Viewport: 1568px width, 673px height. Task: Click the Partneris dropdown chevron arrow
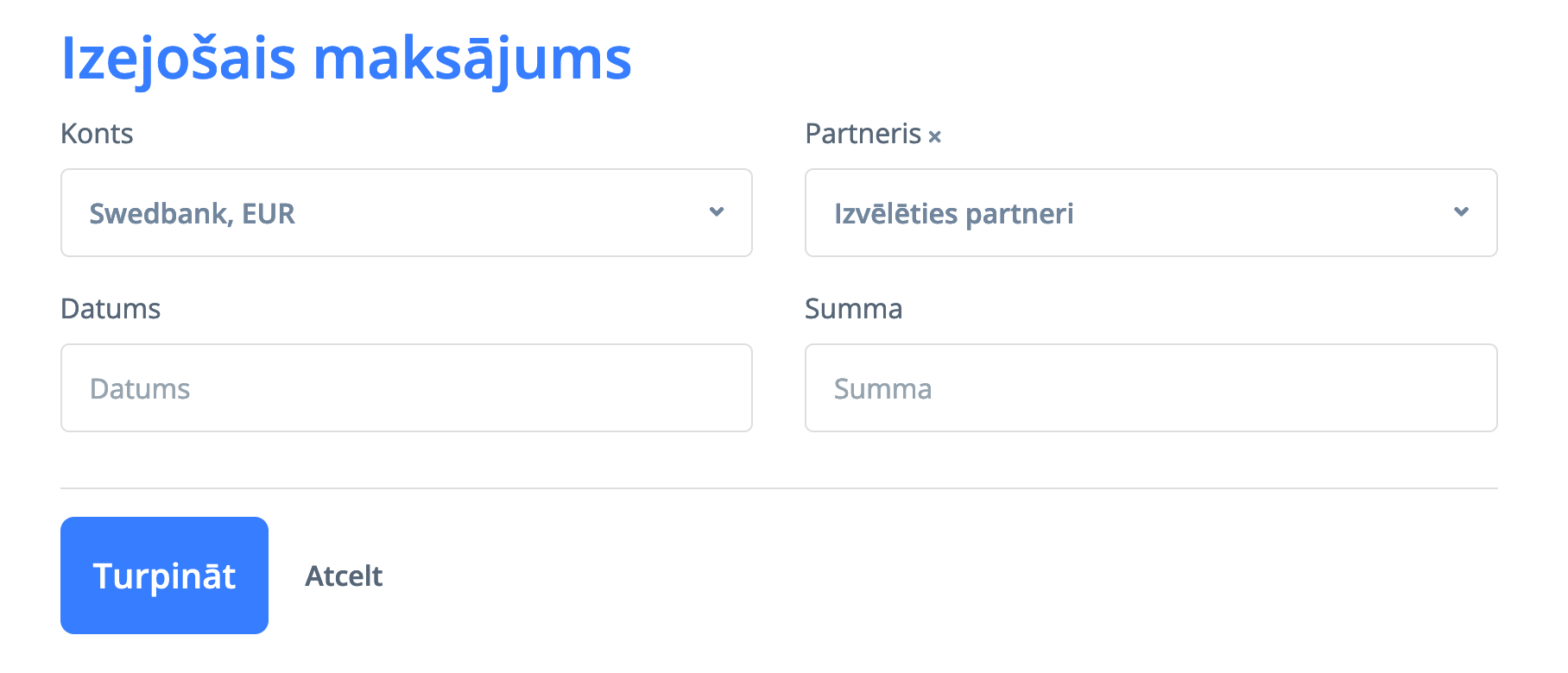[1461, 212]
